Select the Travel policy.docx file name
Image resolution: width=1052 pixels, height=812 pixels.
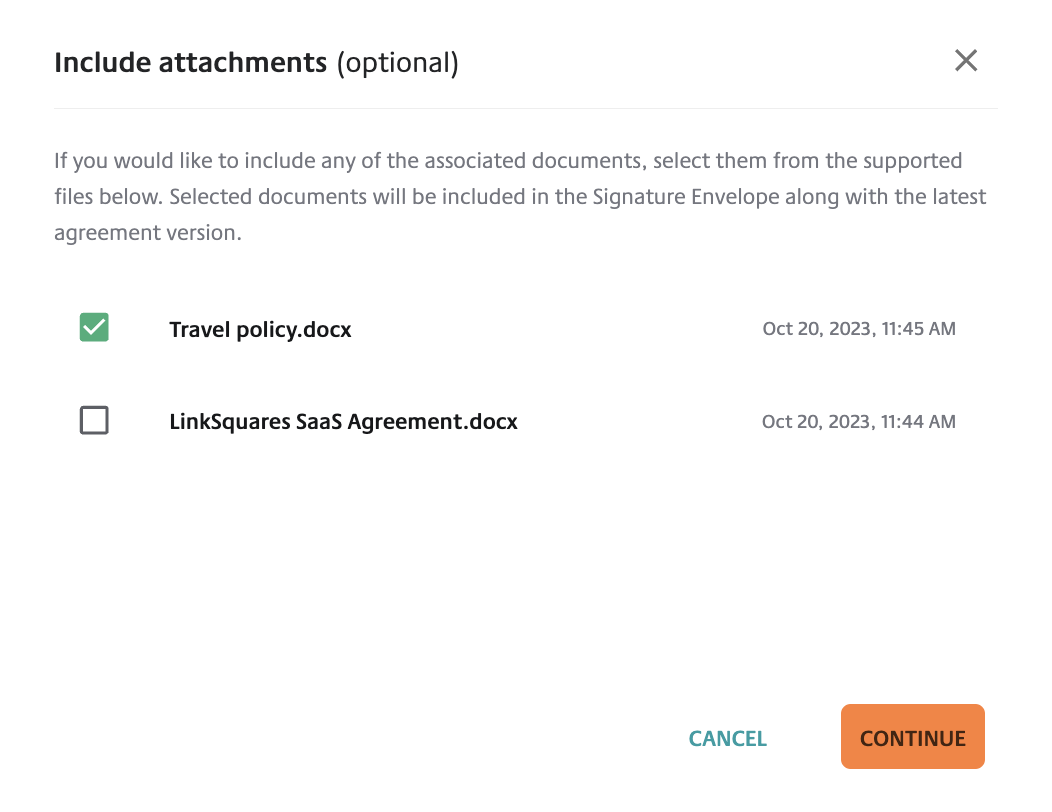pyautogui.click(x=260, y=328)
